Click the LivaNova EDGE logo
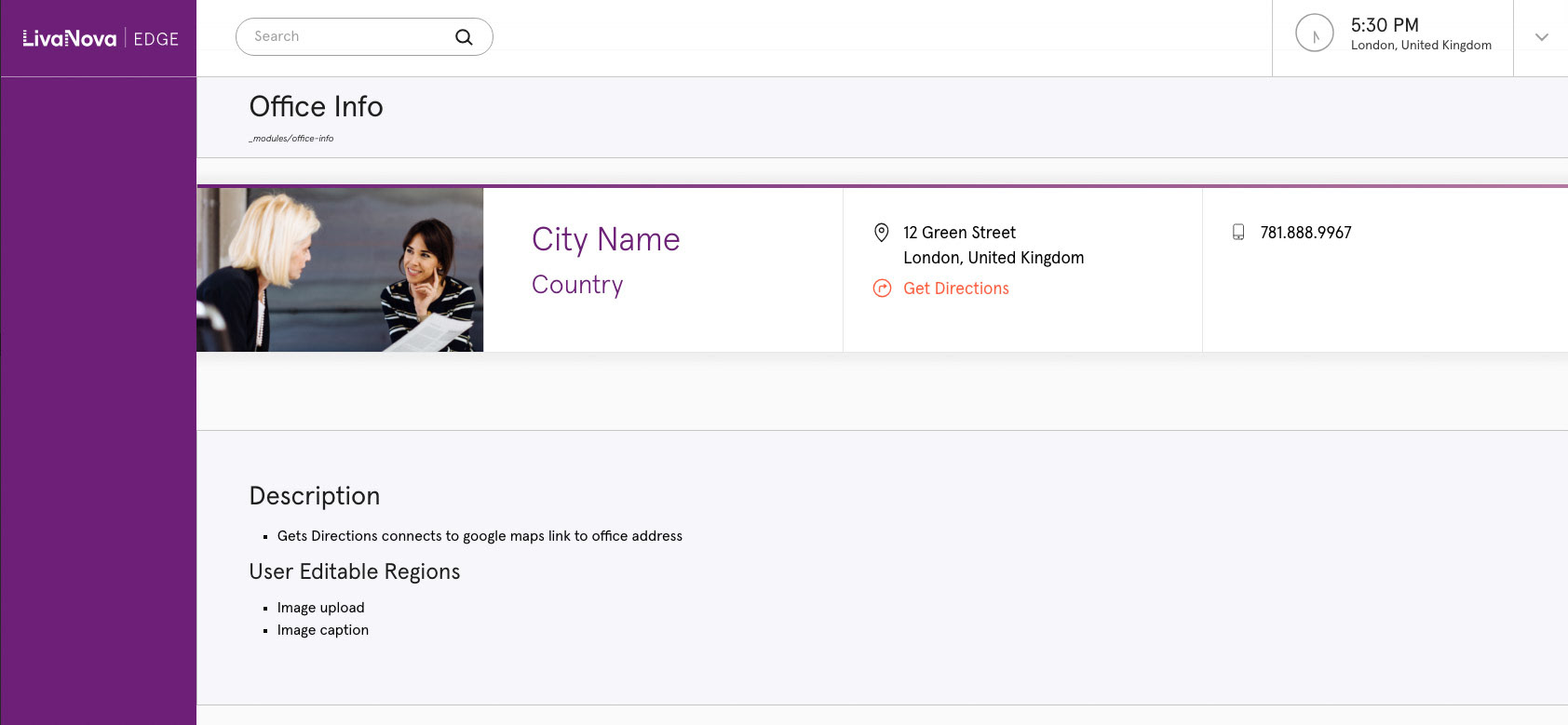This screenshot has height=725, width=1568. (x=101, y=38)
